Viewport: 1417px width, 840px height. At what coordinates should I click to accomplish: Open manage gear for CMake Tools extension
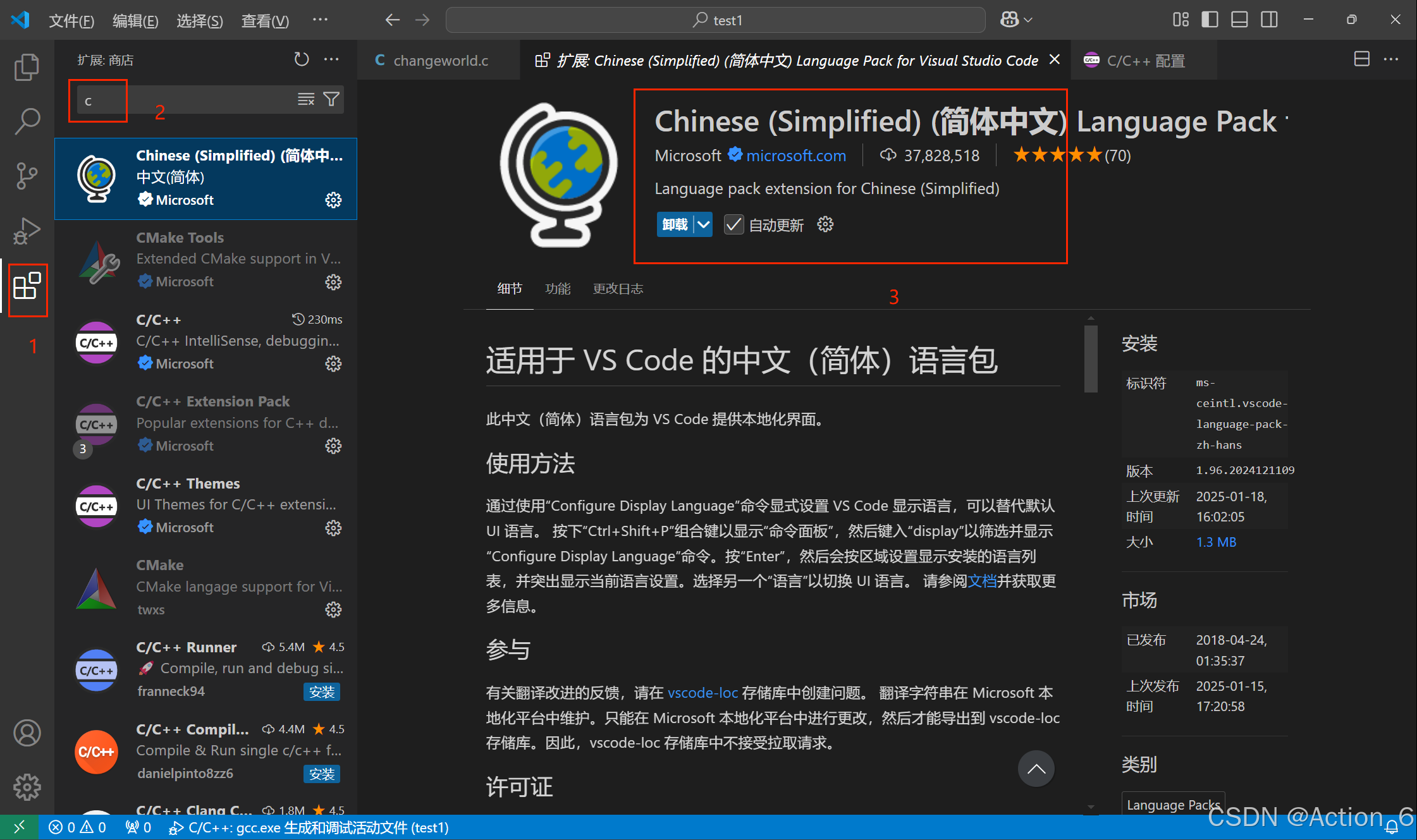333,282
